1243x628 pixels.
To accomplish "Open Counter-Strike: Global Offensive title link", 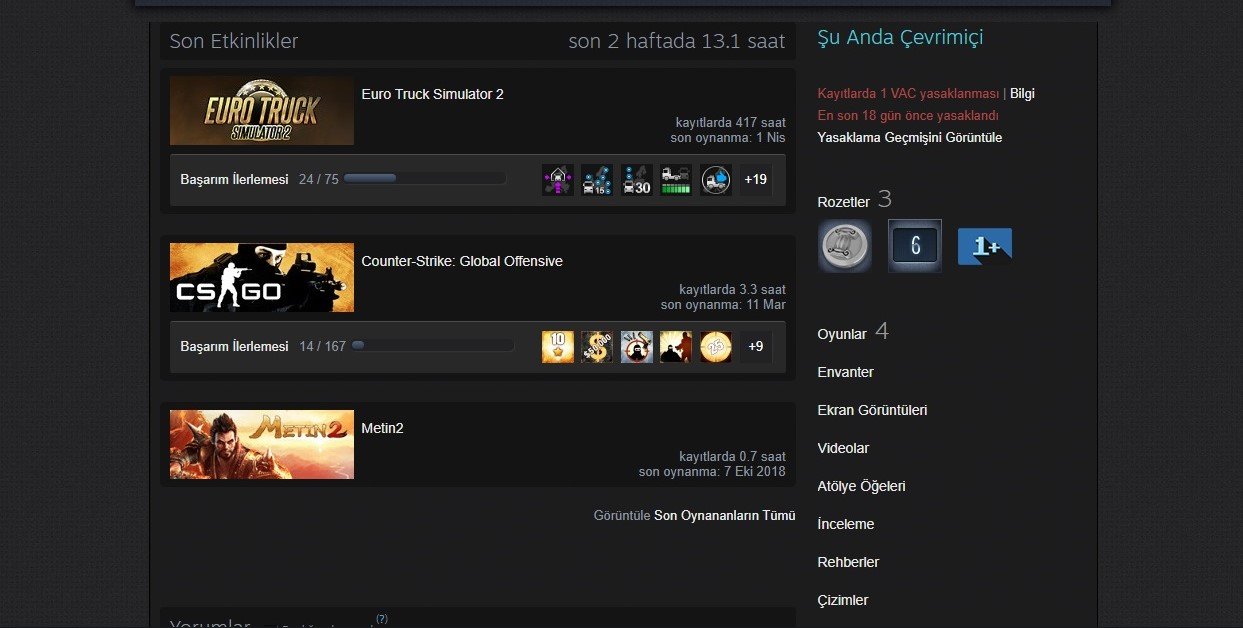I will click(x=462, y=261).
